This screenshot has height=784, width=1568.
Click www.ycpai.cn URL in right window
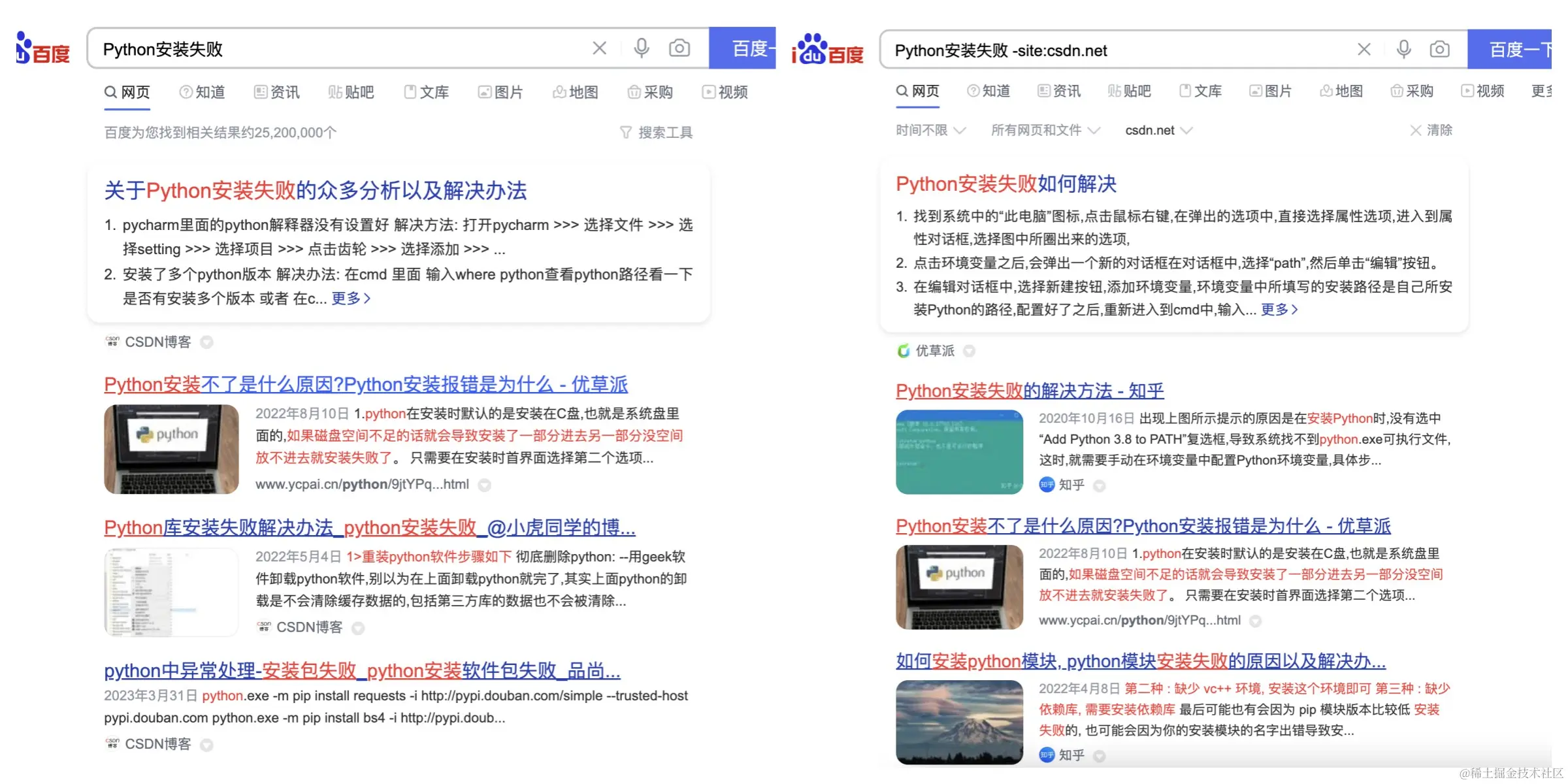click(x=1139, y=620)
